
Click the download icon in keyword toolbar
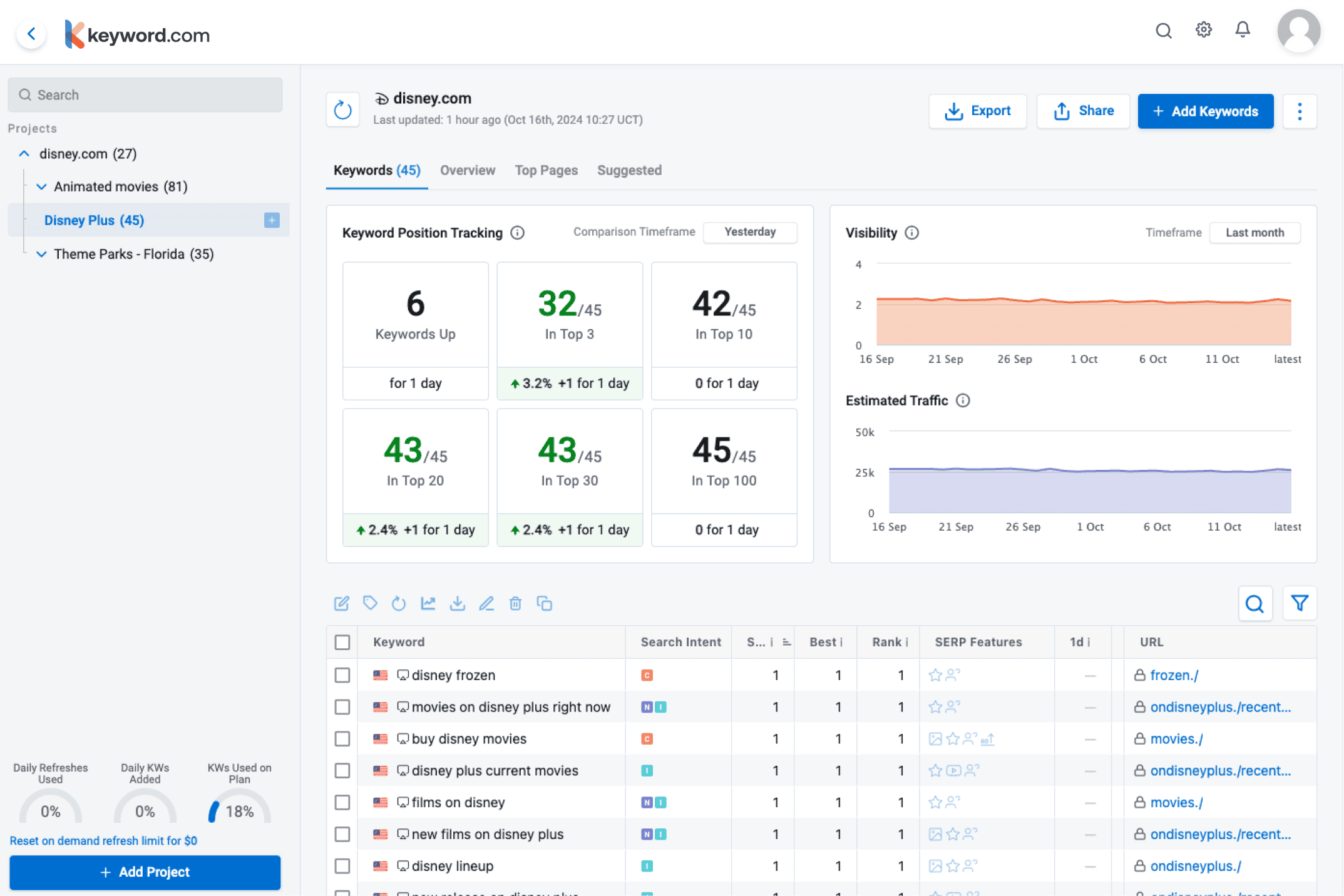point(457,604)
